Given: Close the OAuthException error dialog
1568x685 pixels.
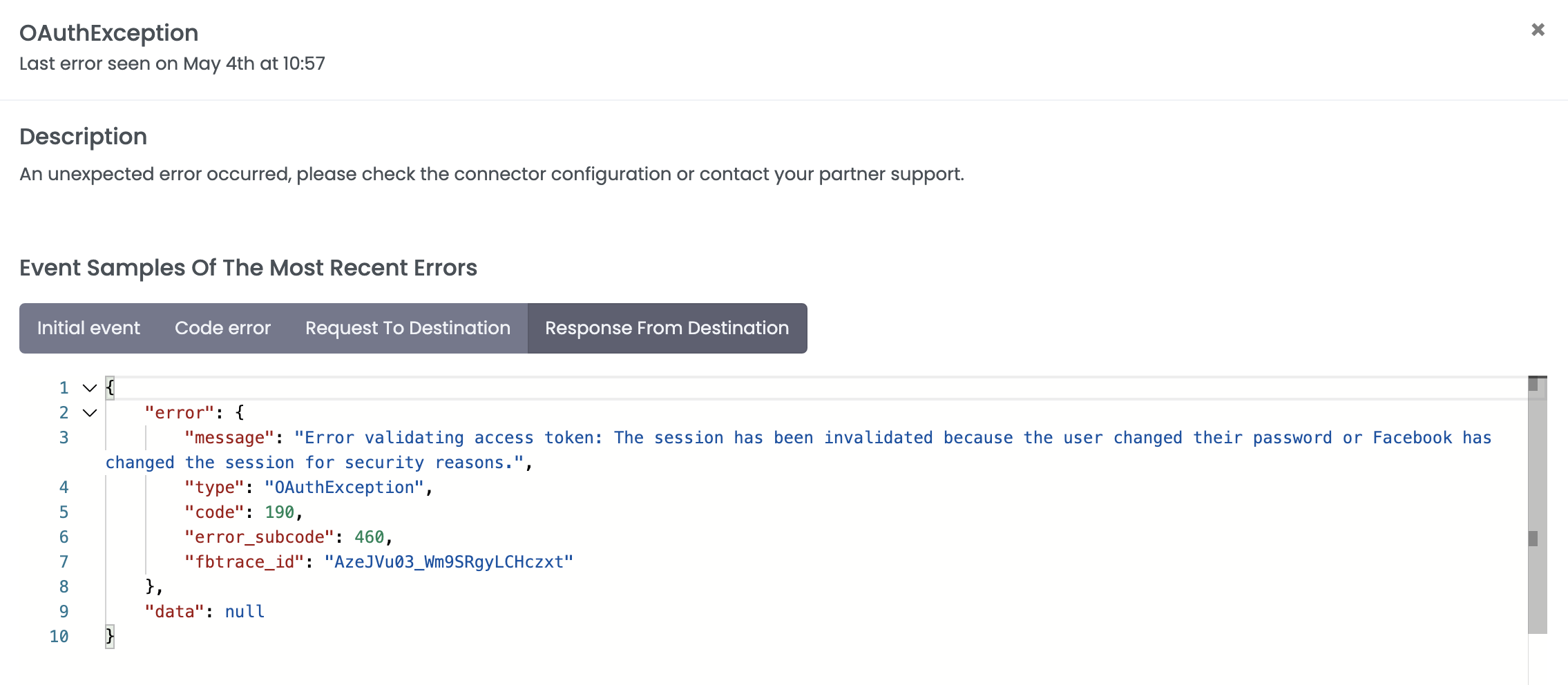Looking at the screenshot, I should coord(1538,30).
